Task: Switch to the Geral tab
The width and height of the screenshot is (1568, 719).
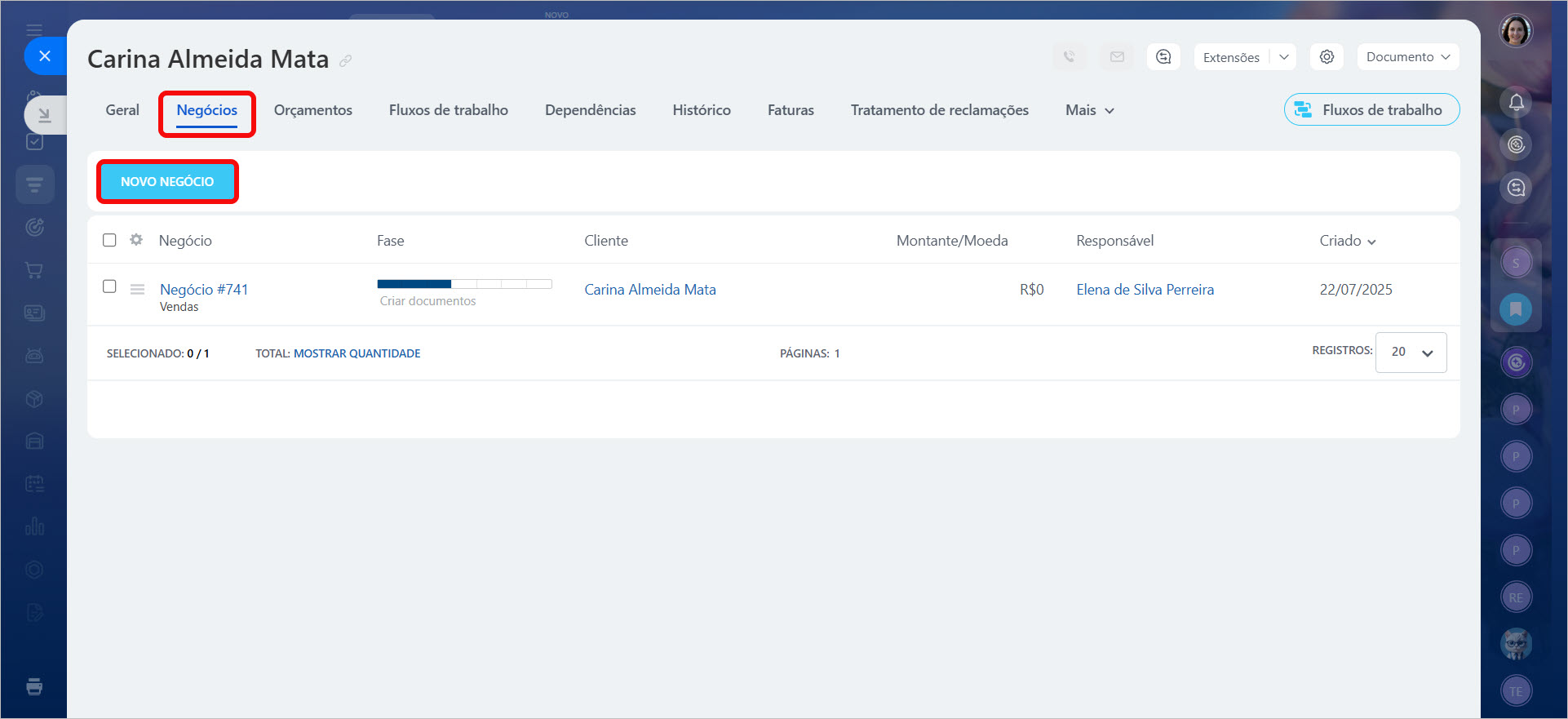Action: coord(122,110)
